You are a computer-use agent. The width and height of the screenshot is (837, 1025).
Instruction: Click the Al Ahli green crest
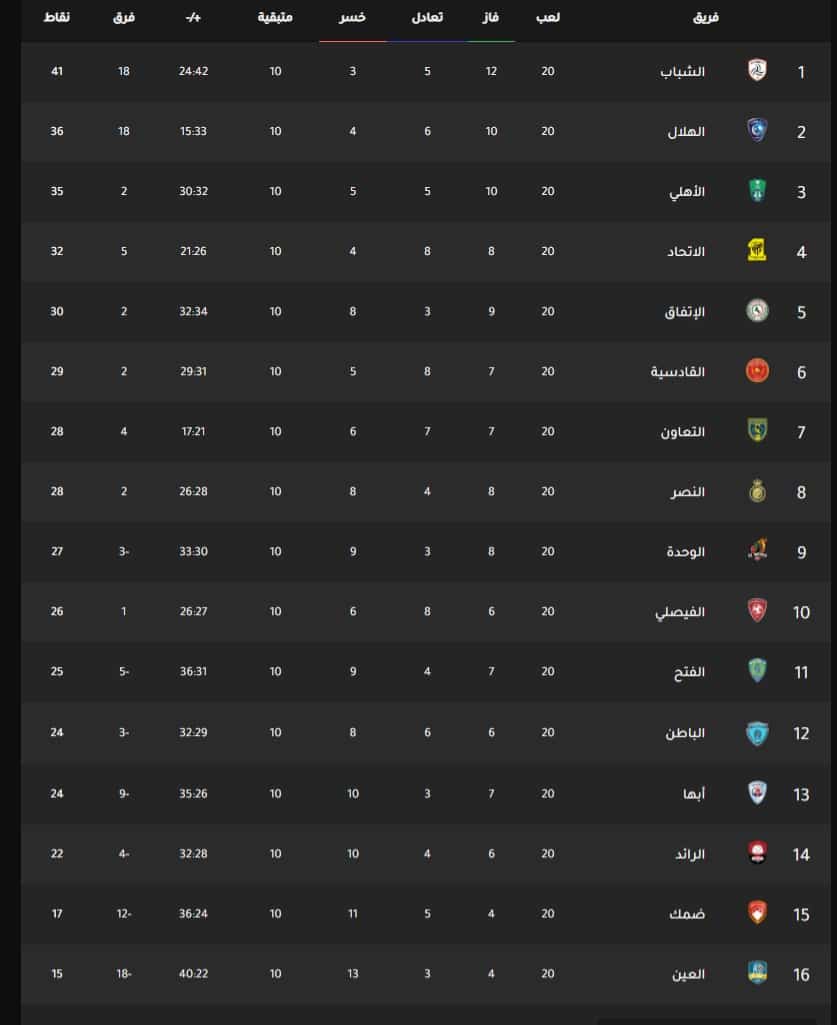(757, 191)
